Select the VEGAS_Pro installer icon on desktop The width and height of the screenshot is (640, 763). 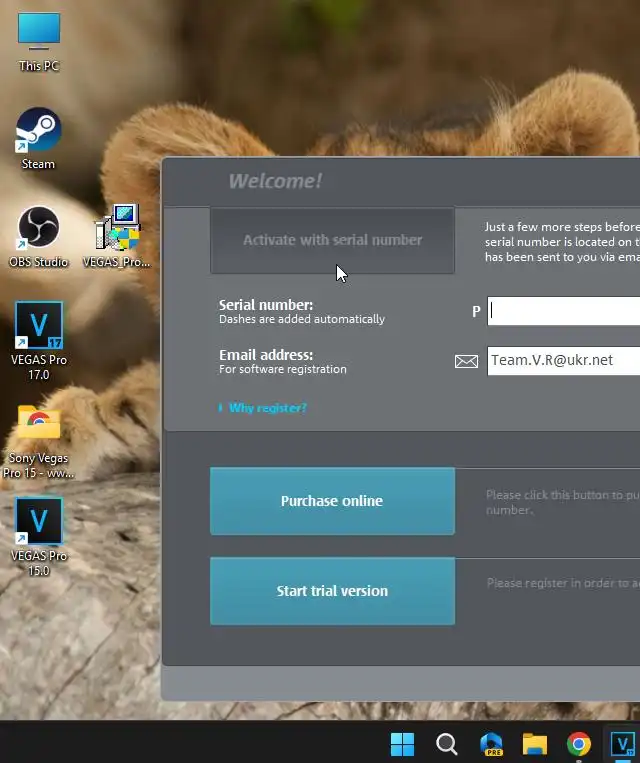pyautogui.click(x=117, y=237)
